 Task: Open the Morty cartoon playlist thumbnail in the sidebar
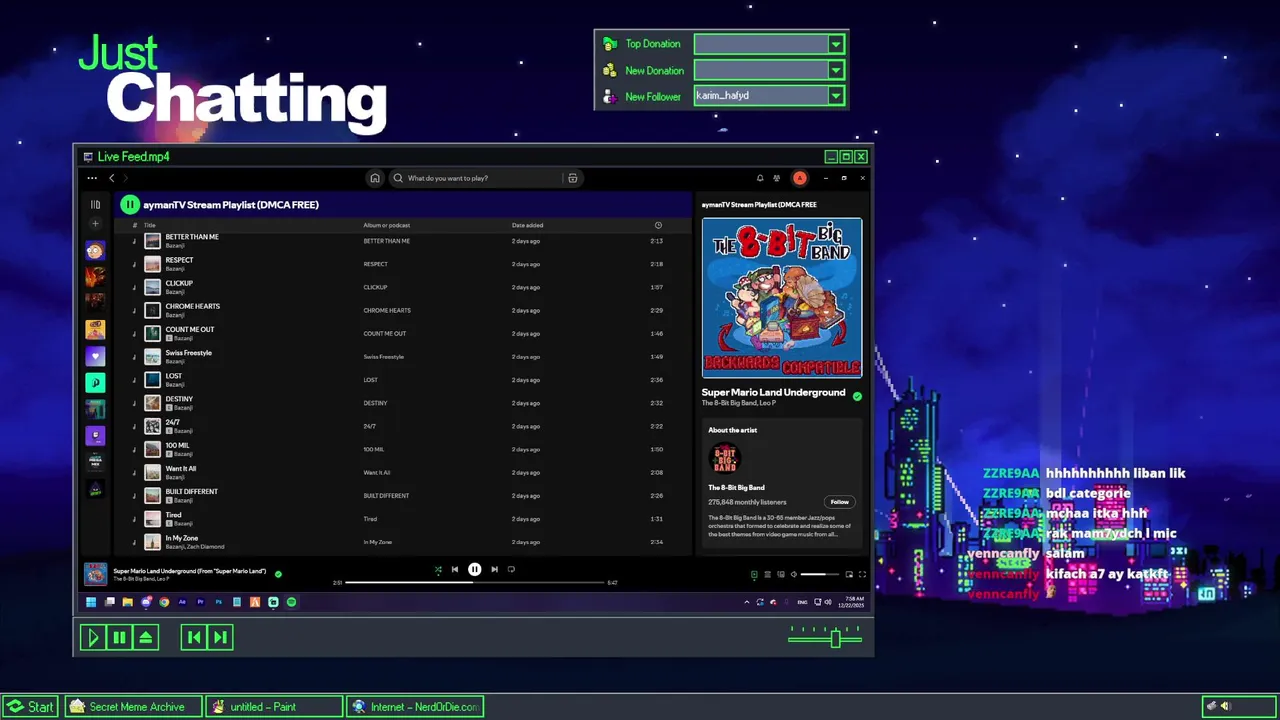pos(95,251)
